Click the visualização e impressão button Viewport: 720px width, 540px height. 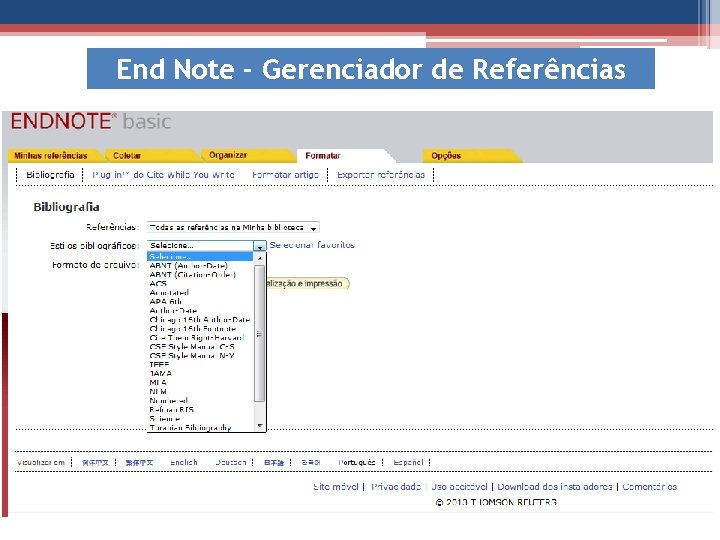pyautogui.click(x=307, y=283)
